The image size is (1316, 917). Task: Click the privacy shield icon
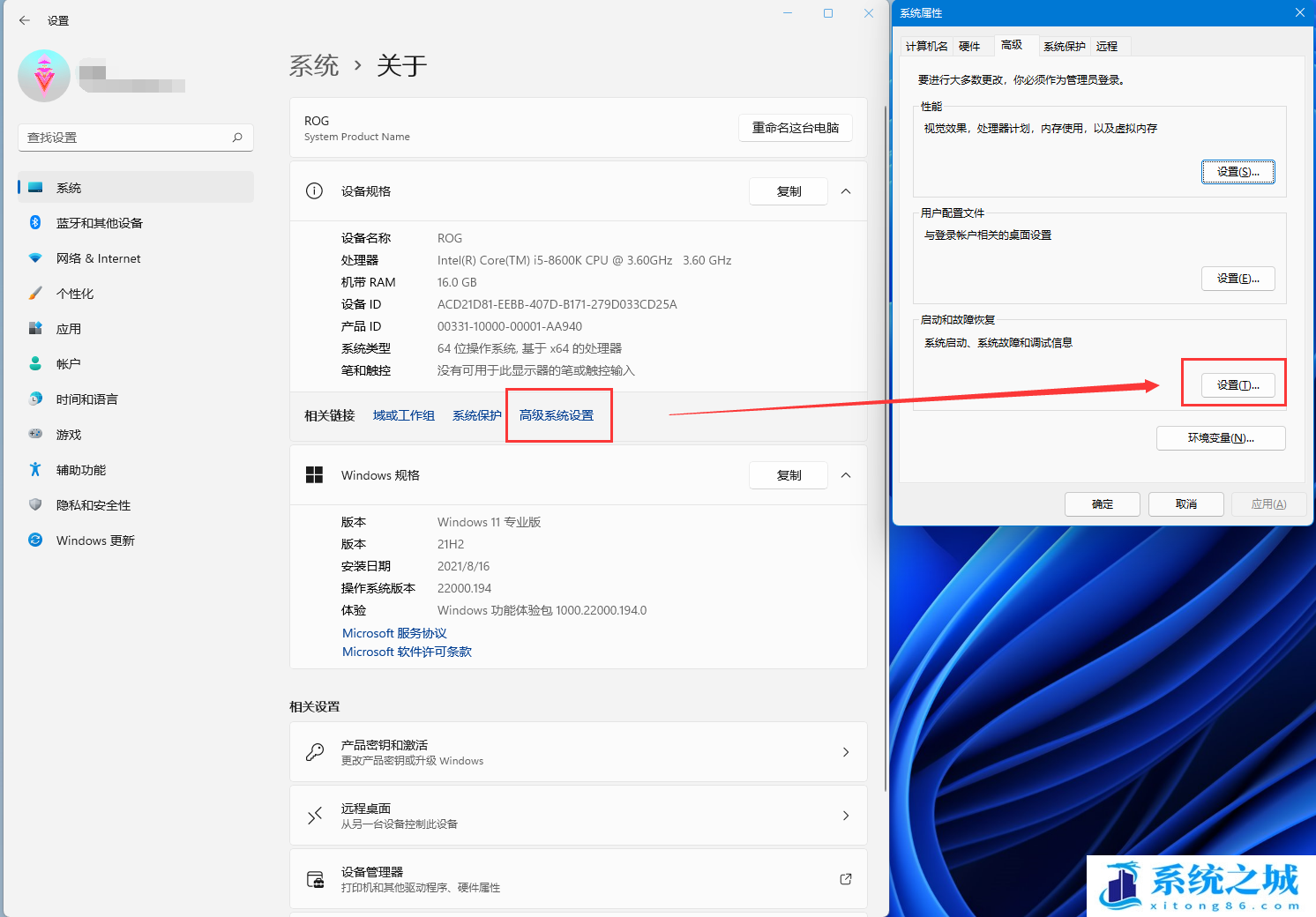35,505
